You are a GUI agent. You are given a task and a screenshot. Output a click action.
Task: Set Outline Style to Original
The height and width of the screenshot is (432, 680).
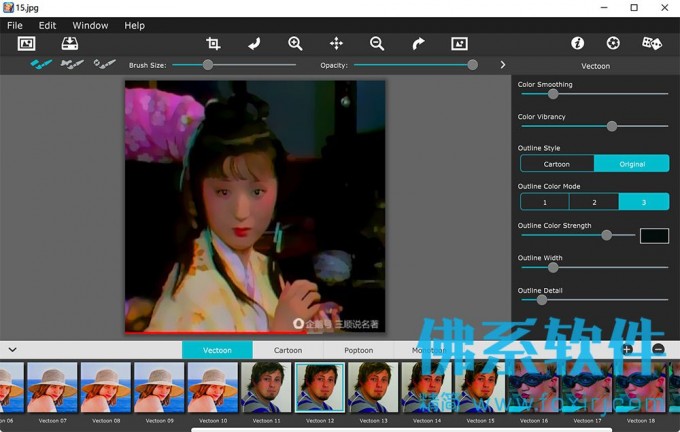tap(632, 164)
